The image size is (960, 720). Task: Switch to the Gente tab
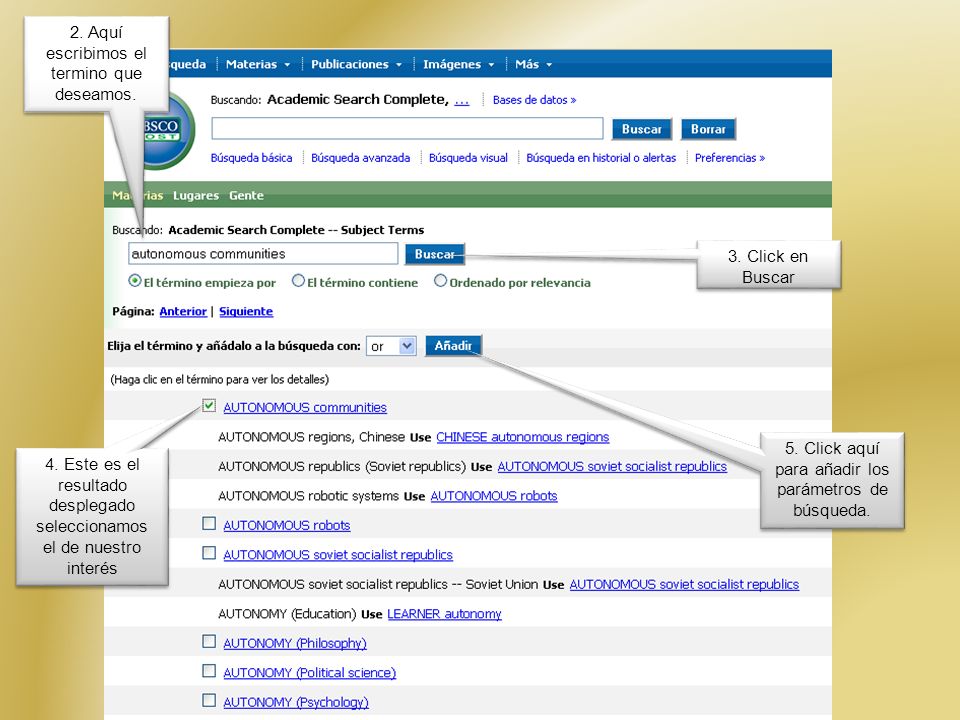click(246, 195)
